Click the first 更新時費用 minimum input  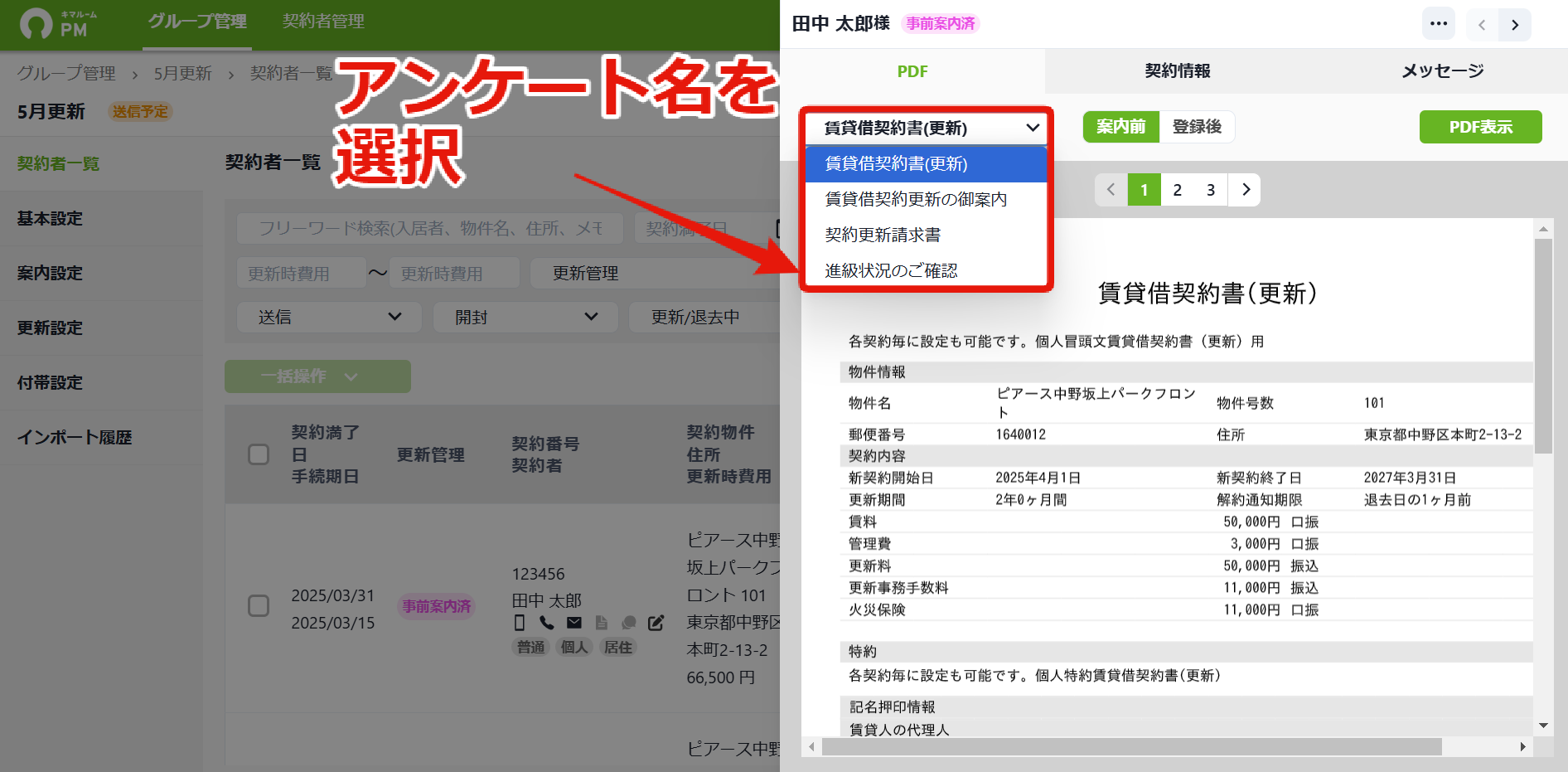[302, 273]
